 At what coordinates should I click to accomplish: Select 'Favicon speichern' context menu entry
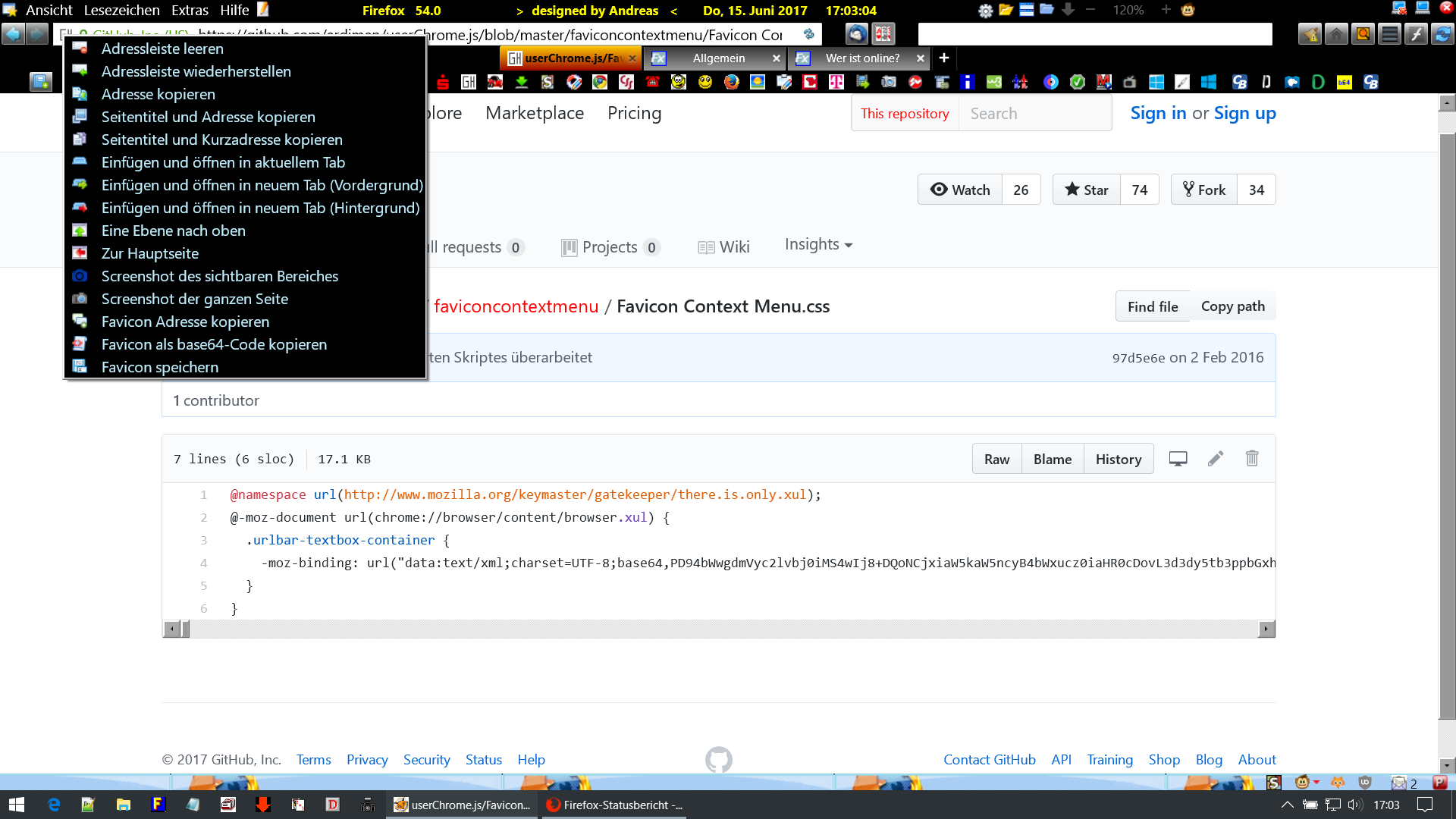[160, 367]
